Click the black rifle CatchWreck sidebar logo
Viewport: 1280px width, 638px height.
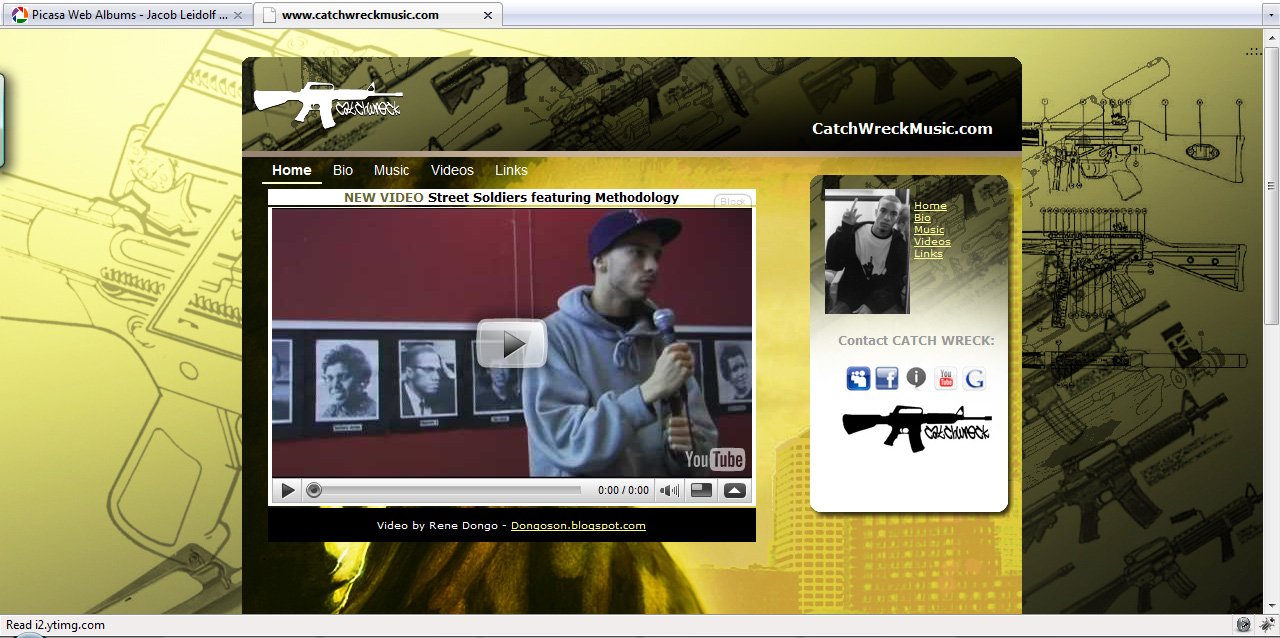coord(916,427)
